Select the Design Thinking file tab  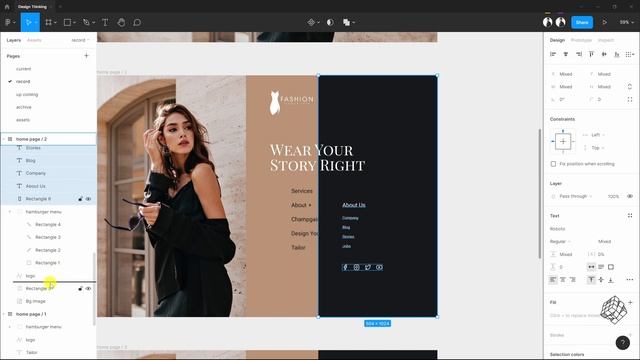[32, 7]
